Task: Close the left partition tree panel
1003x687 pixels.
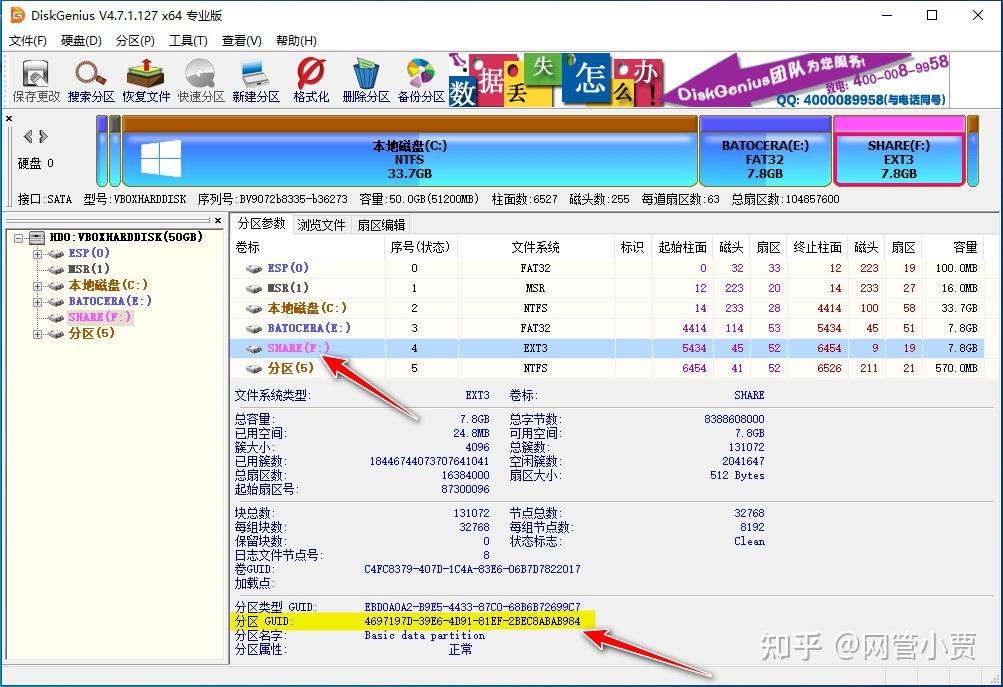Action: click(218, 221)
